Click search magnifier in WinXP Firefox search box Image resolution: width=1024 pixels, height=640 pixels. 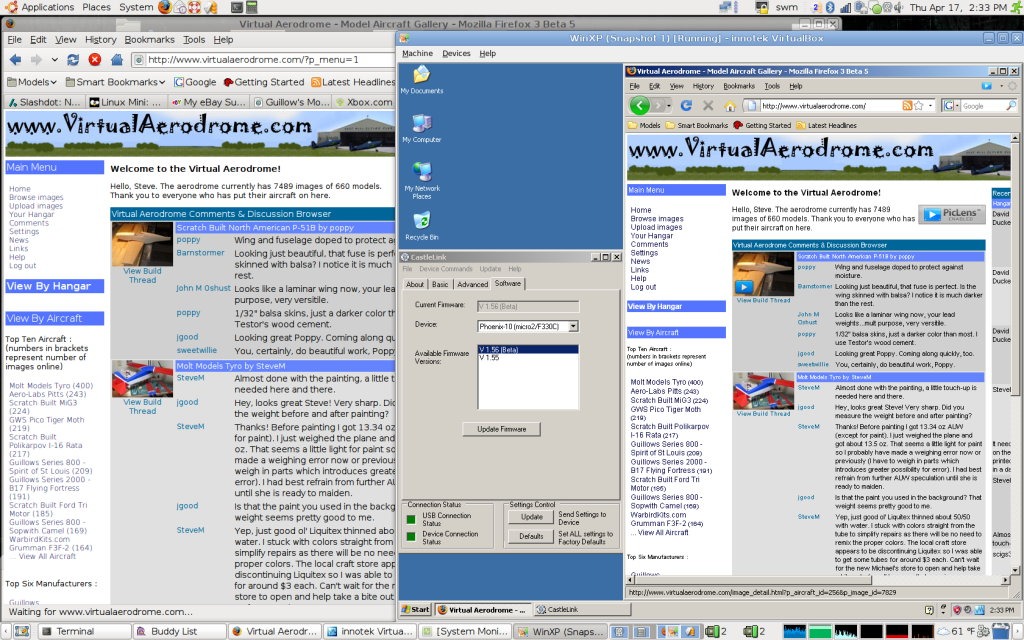point(1010,105)
